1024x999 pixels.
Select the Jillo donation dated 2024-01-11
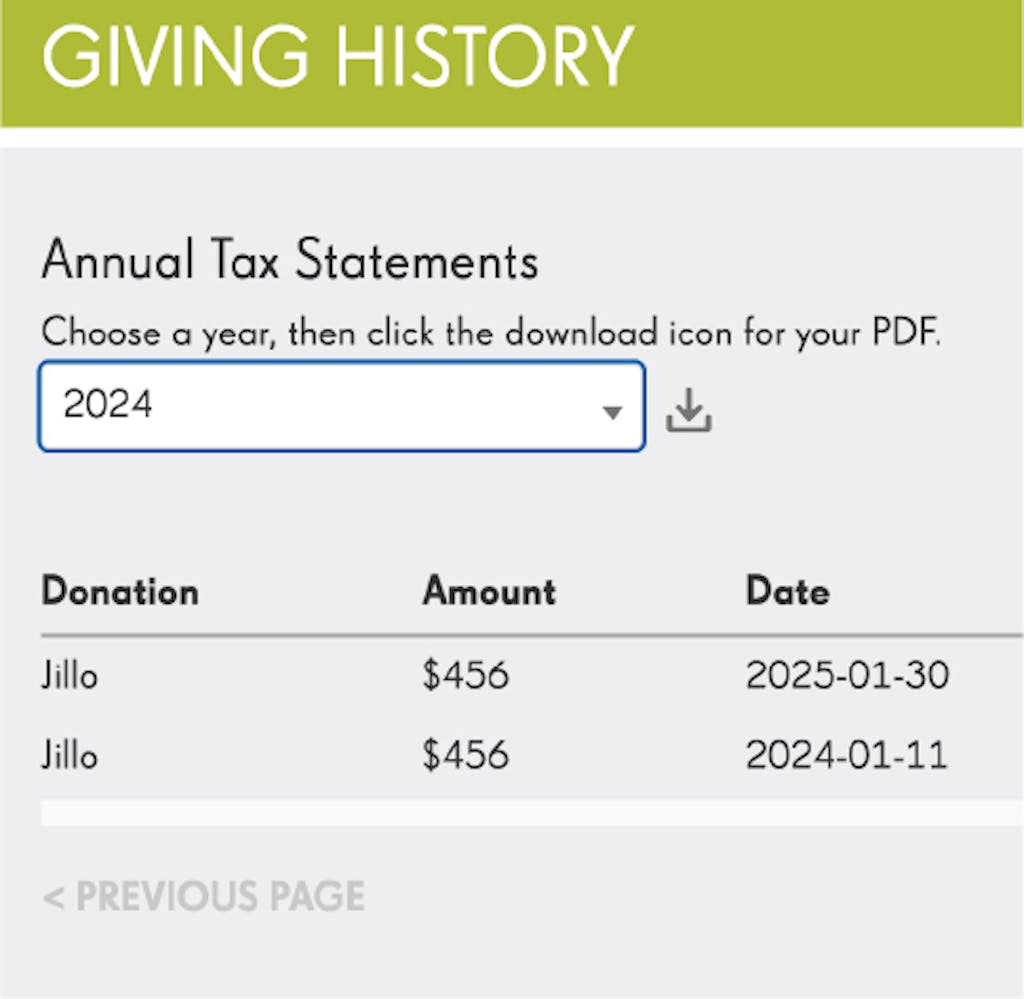[x=70, y=754]
